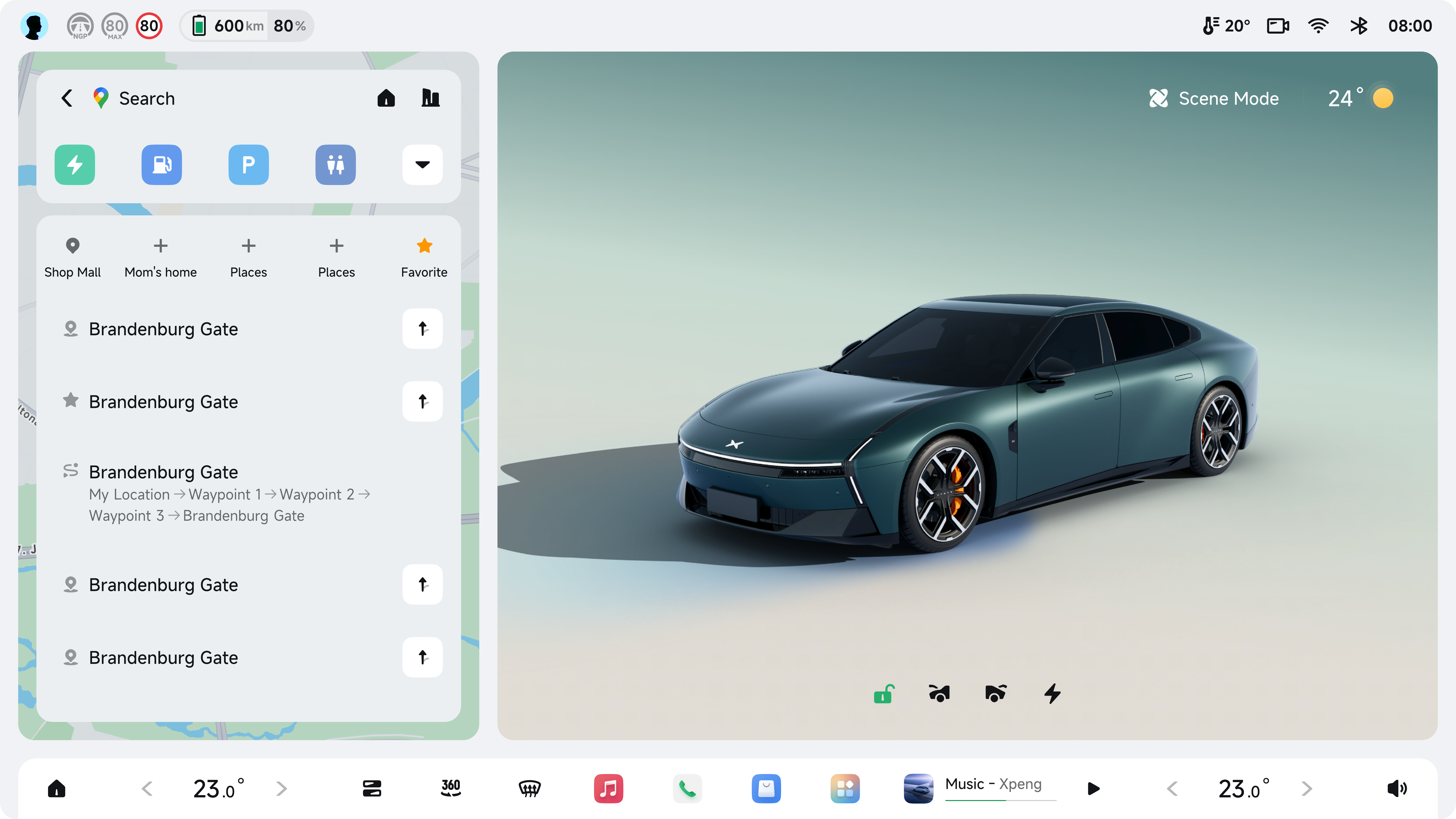Play the Music - Xpeng track
Screen dimensions: 1456x819
click(1094, 788)
